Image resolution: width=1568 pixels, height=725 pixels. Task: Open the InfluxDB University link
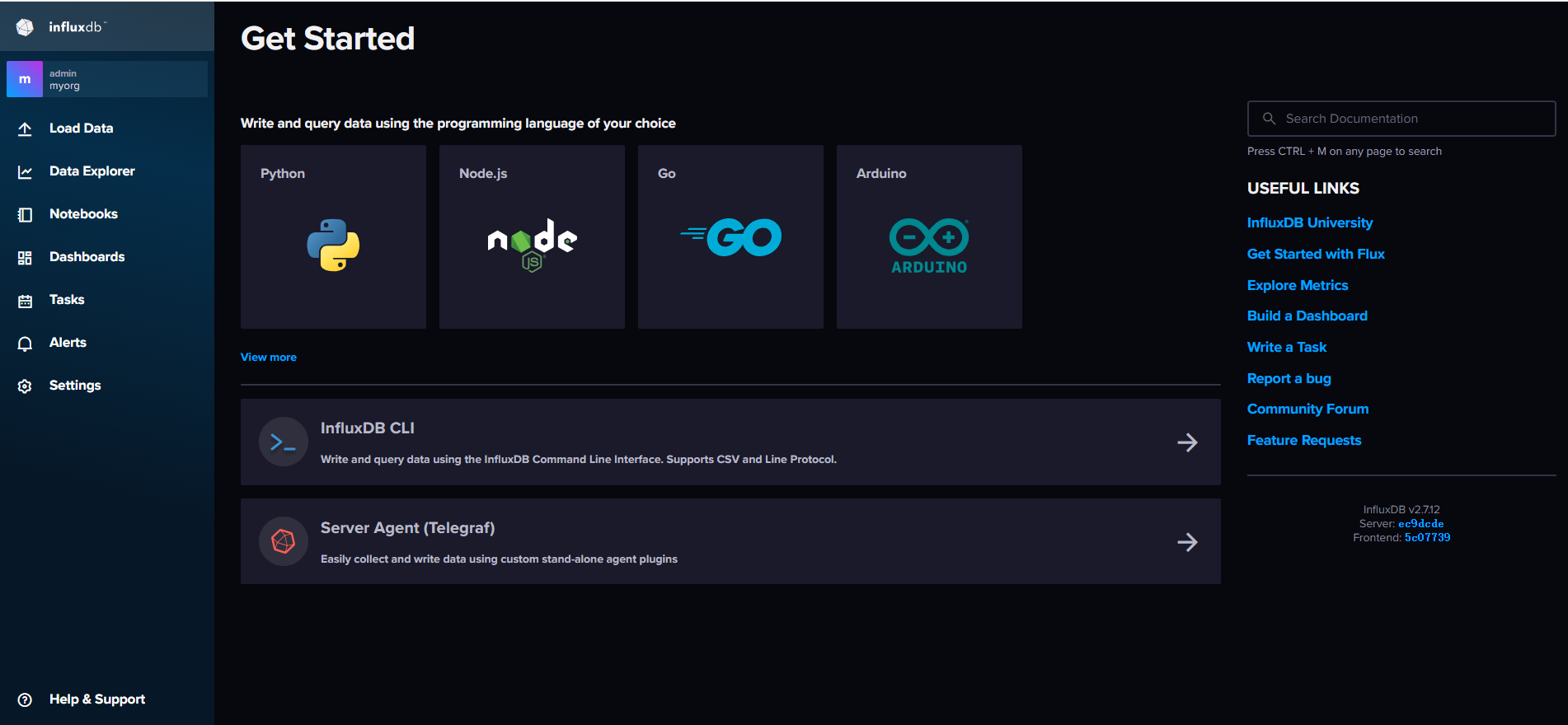click(x=1310, y=222)
